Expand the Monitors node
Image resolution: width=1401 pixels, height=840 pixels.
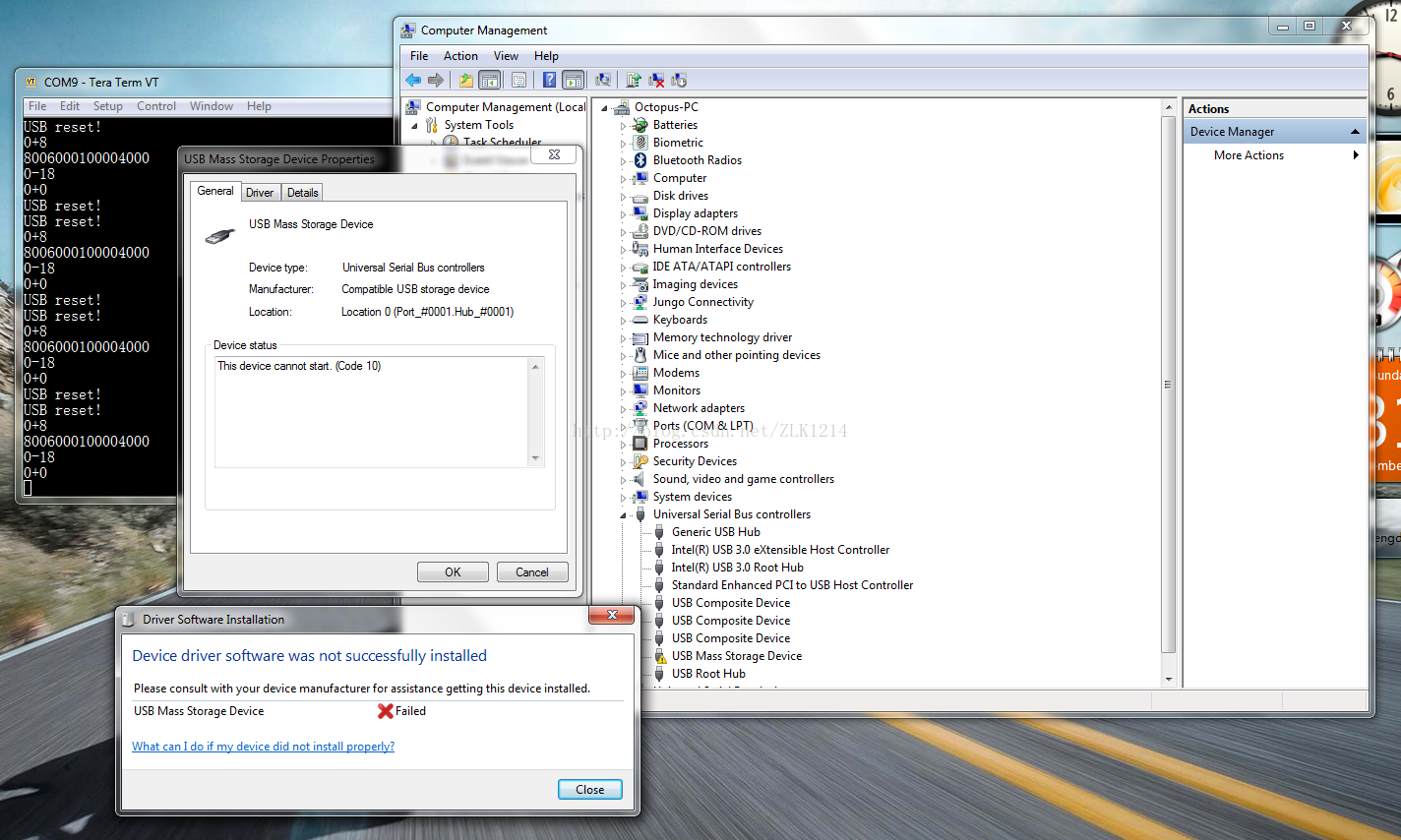(x=623, y=391)
